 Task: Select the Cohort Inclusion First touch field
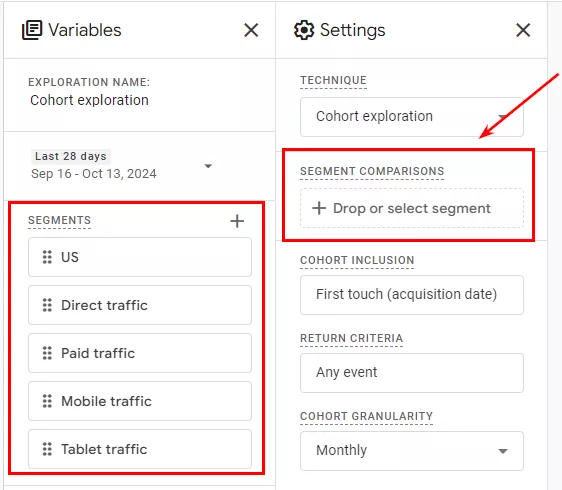click(x=412, y=295)
